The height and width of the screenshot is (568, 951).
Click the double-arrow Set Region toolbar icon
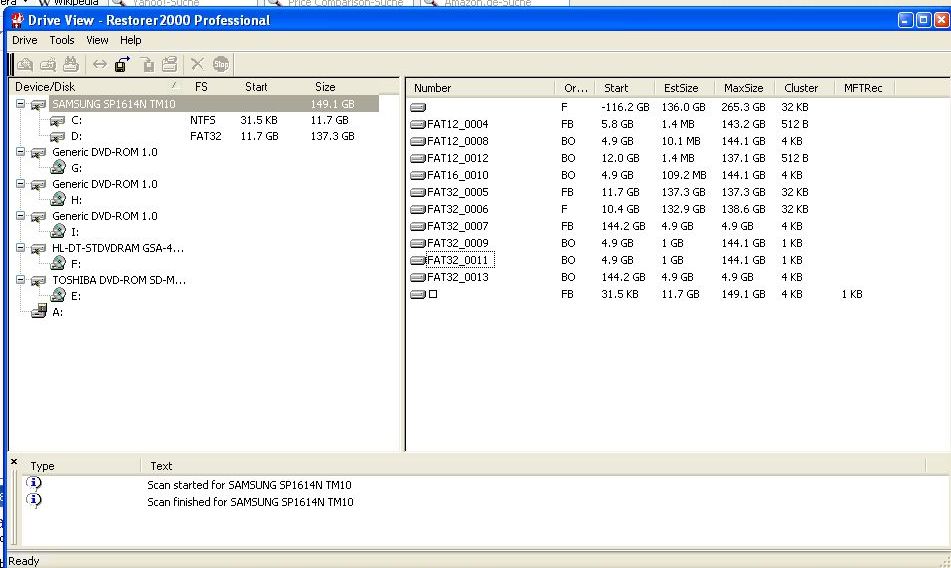pyautogui.click(x=100, y=64)
